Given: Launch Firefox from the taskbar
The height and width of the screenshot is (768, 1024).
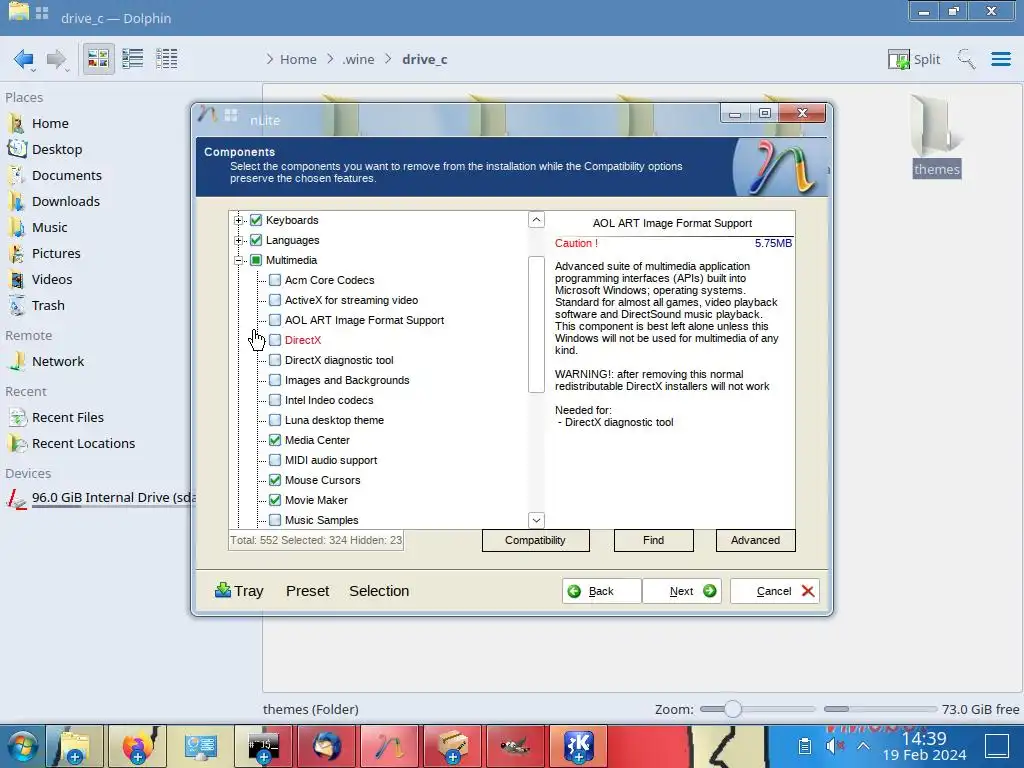Looking at the screenshot, I should pos(136,746).
